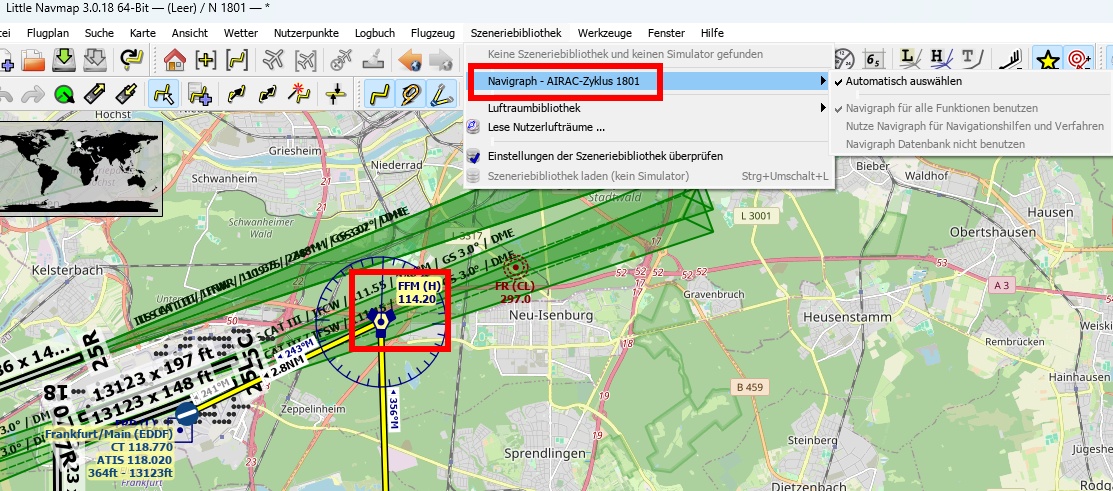
Task: Click the Sprendlingen town label
Action: 544,453
